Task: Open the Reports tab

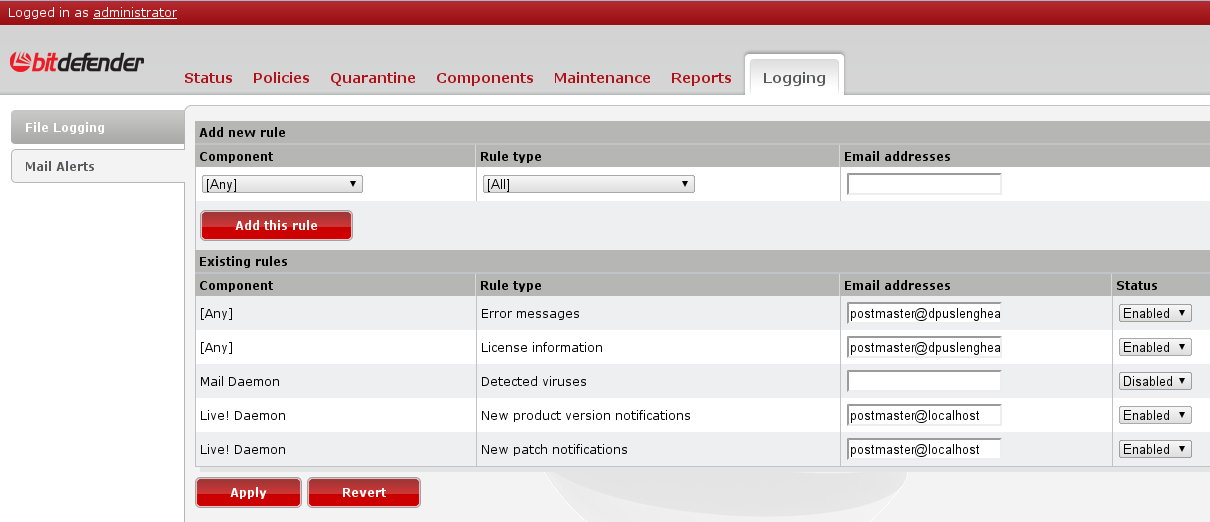Action: coord(701,78)
